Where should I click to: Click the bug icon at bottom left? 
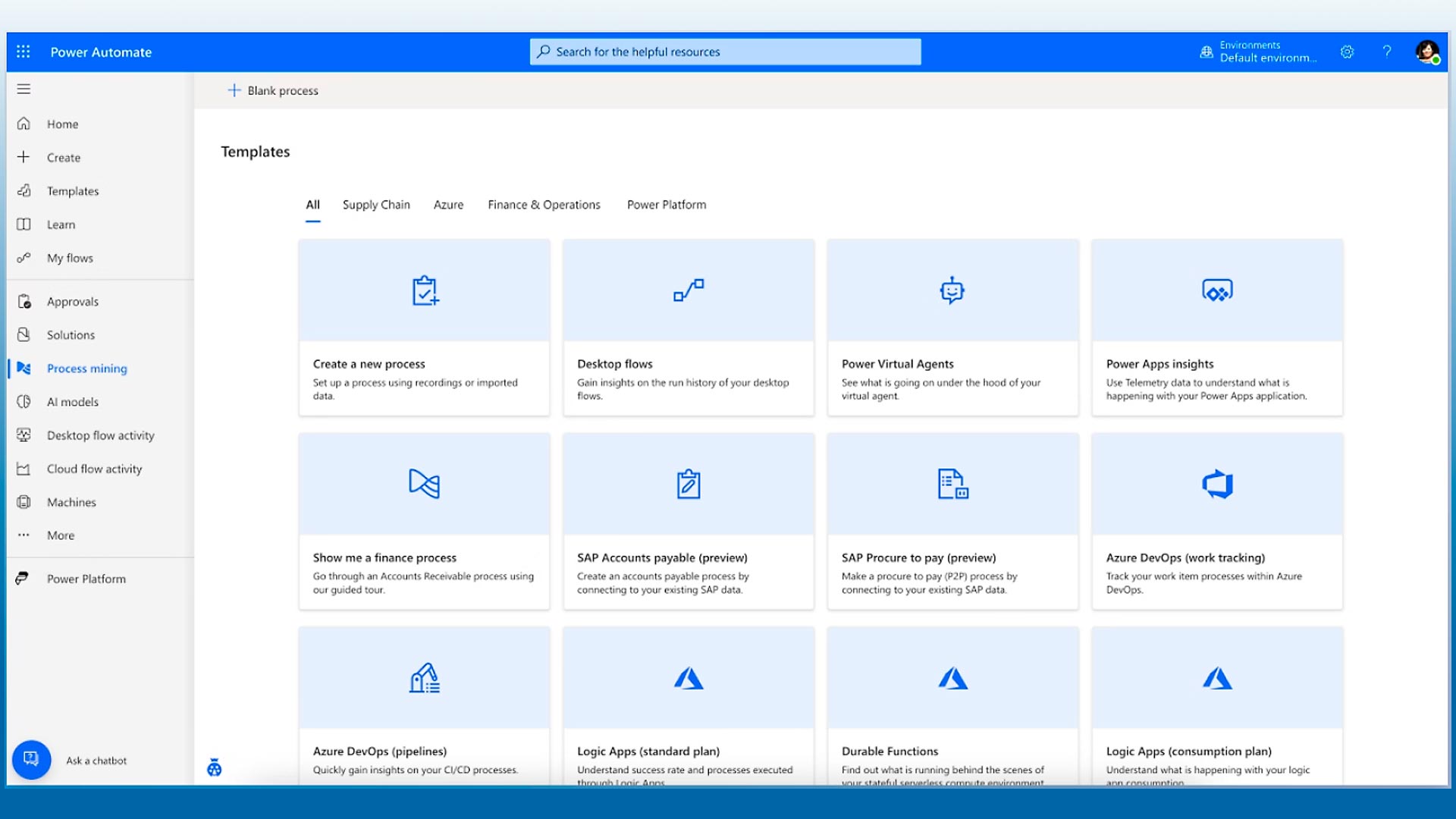(215, 768)
